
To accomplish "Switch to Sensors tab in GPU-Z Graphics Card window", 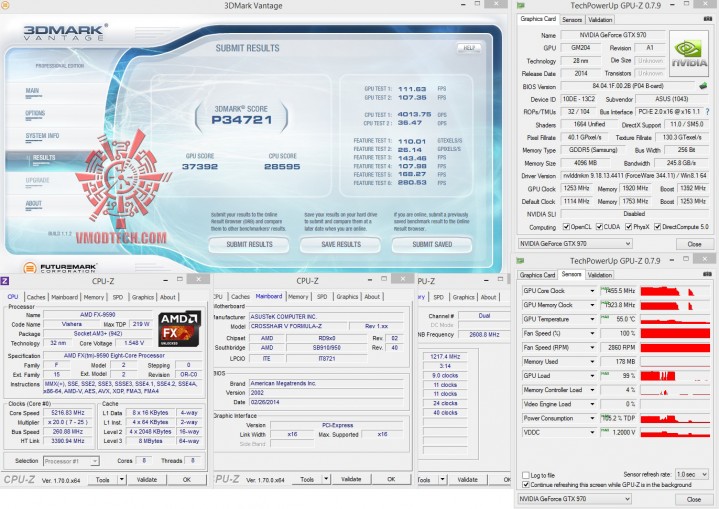I will coord(572,20).
